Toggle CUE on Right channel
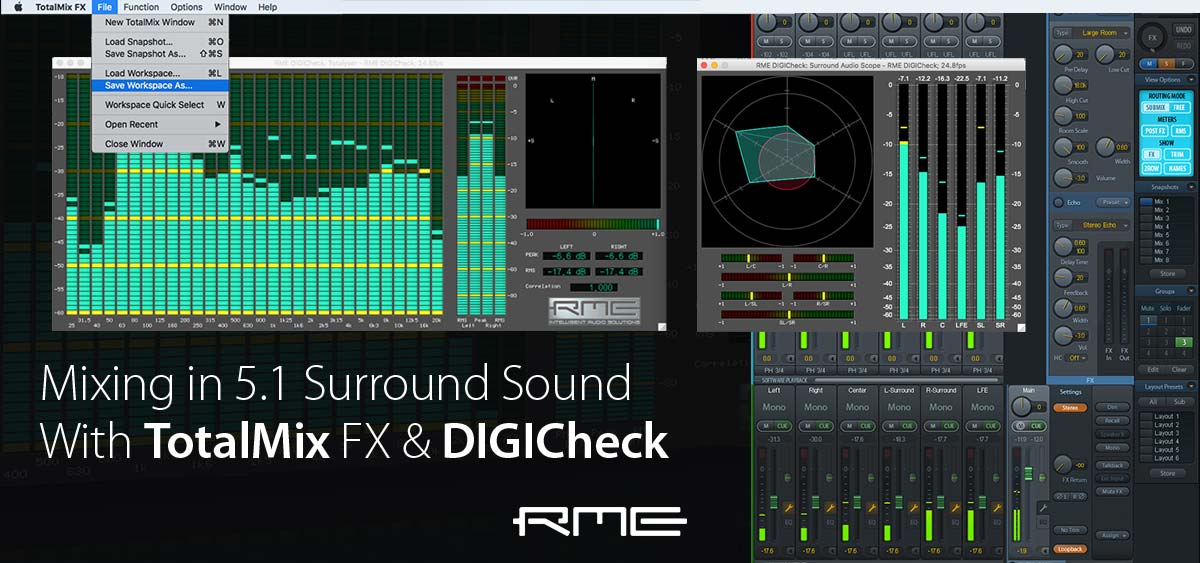The width and height of the screenshot is (1200, 563). pos(825,425)
